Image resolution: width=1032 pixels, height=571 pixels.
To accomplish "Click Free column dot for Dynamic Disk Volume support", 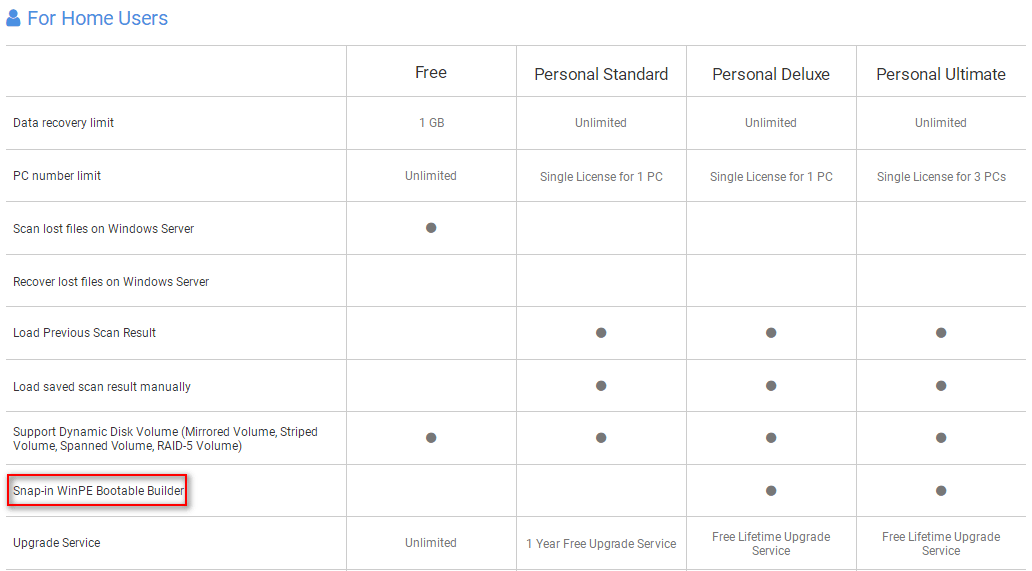I will [431, 438].
